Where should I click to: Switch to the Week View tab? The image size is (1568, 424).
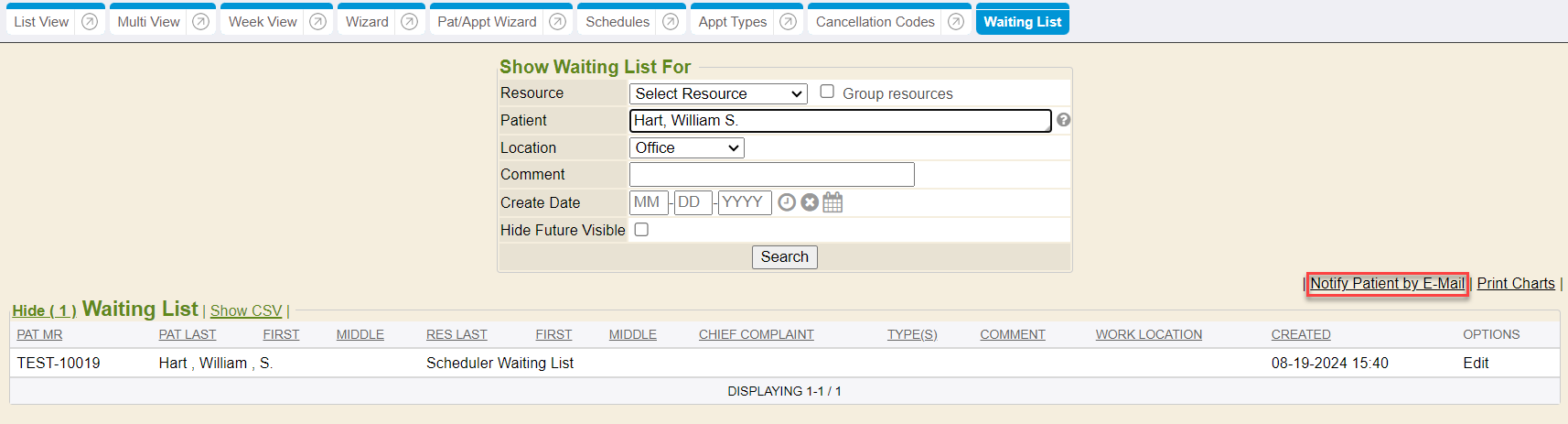(x=263, y=22)
